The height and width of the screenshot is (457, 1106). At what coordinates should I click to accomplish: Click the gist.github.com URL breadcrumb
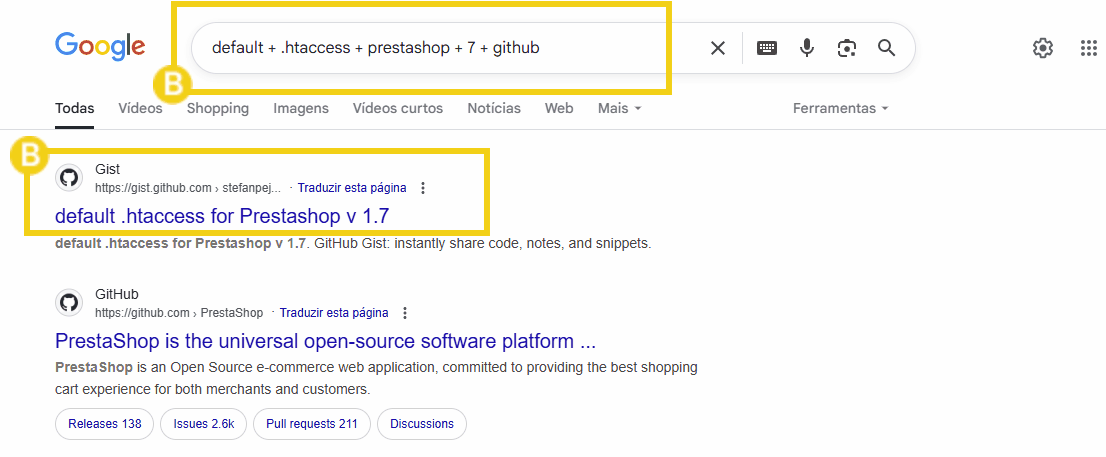click(x=188, y=188)
